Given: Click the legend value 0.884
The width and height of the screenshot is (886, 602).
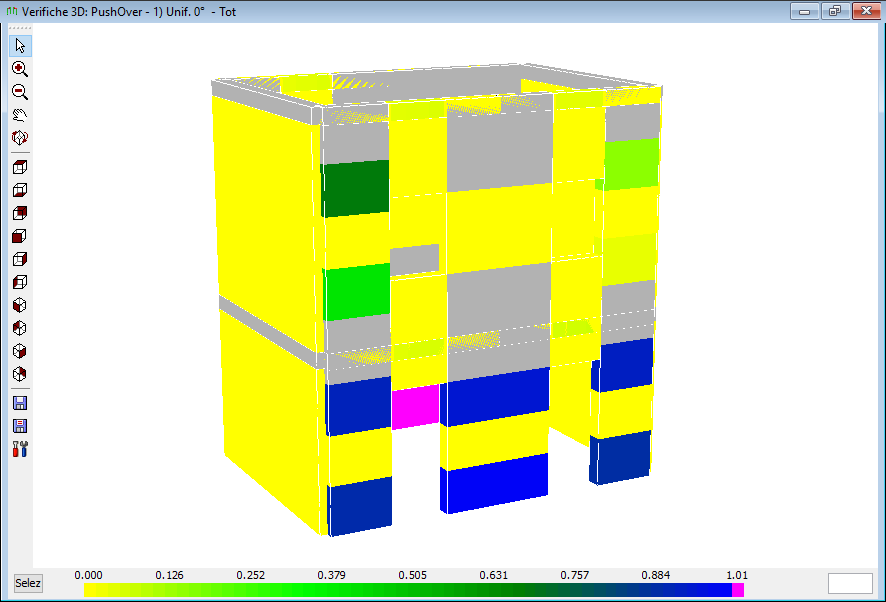Looking at the screenshot, I should [x=655, y=575].
